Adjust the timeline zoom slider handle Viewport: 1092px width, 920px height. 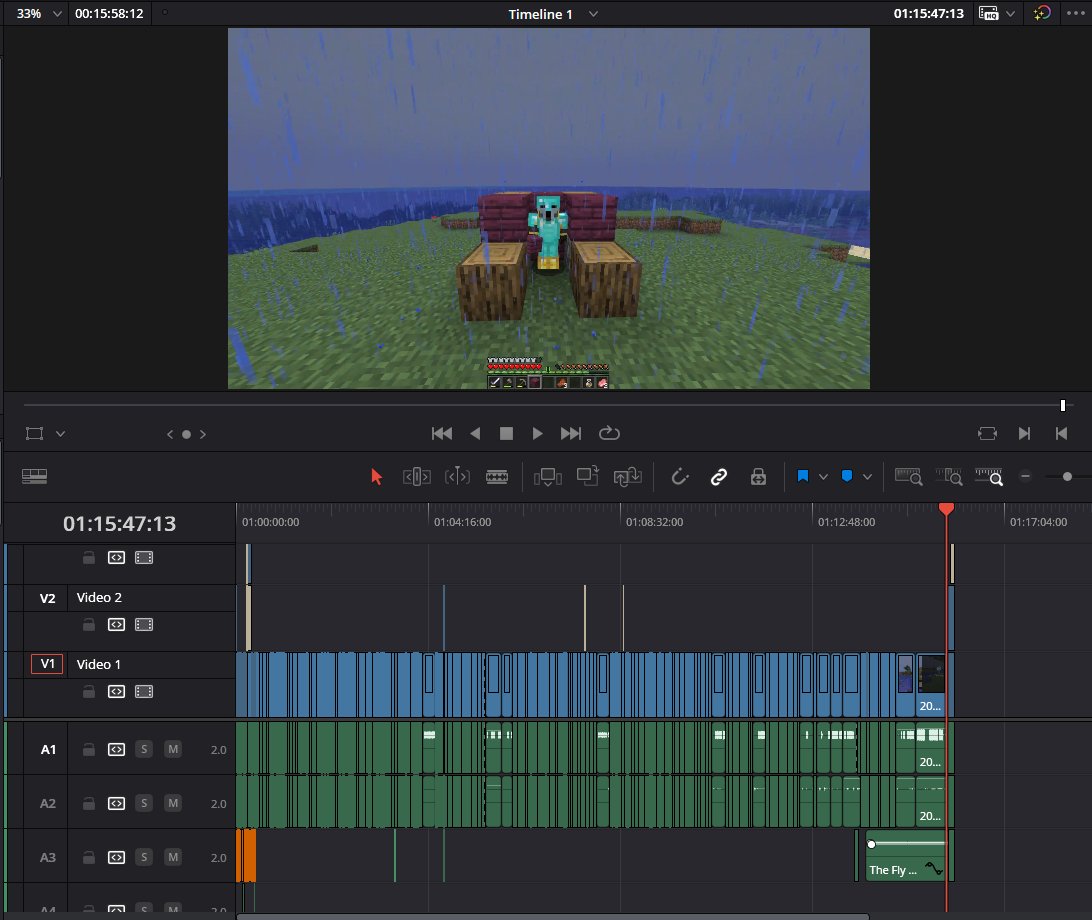click(x=1067, y=477)
